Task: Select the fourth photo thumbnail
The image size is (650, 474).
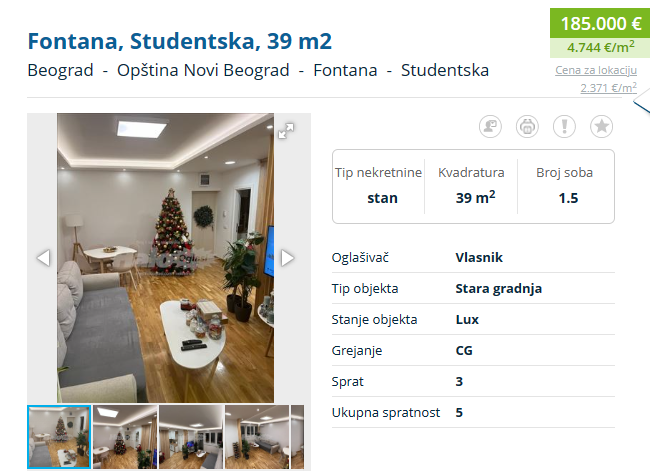Action: [257, 437]
